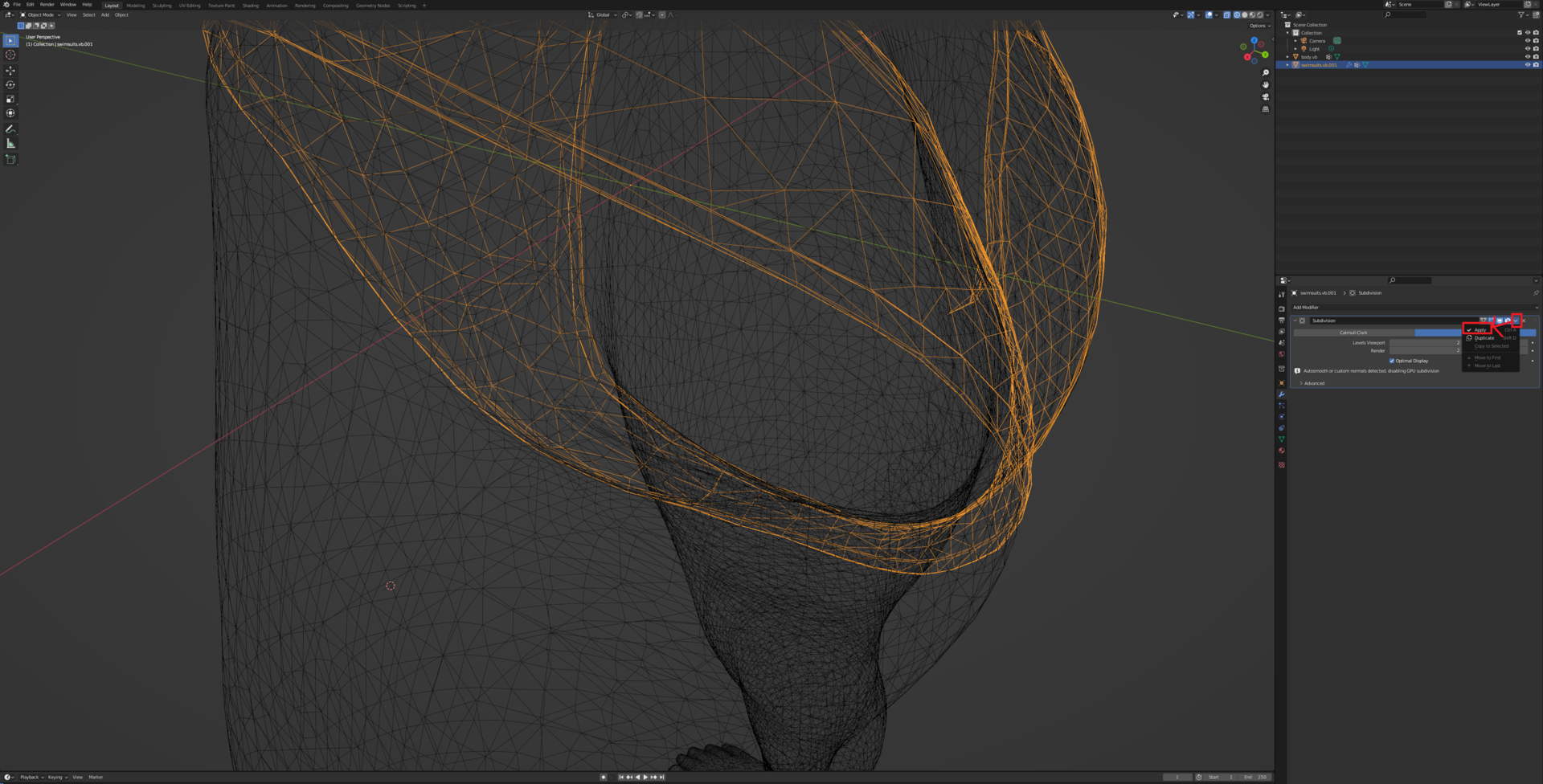Select the Scale tool
Viewport: 1543px width, 784px height.
click(10, 100)
